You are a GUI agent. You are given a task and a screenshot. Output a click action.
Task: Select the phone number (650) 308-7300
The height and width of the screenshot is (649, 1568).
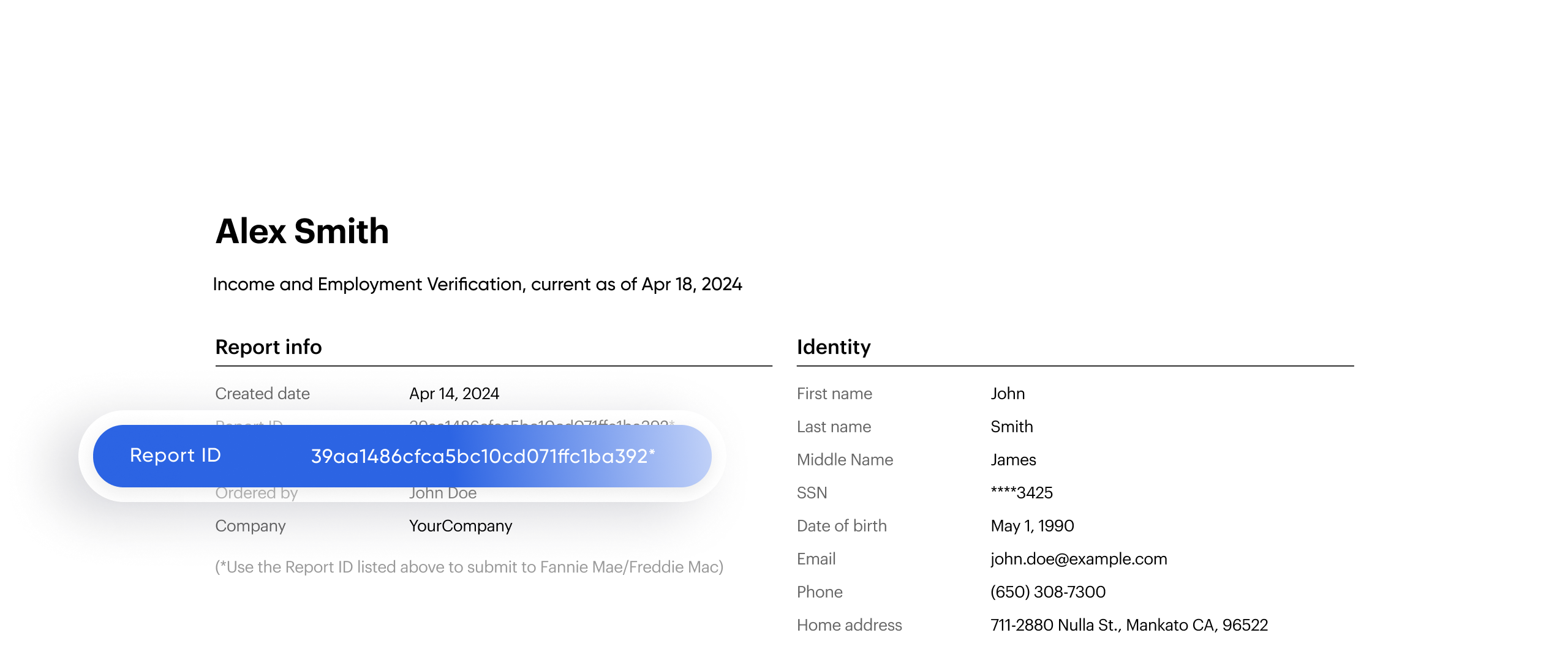[x=1048, y=592]
